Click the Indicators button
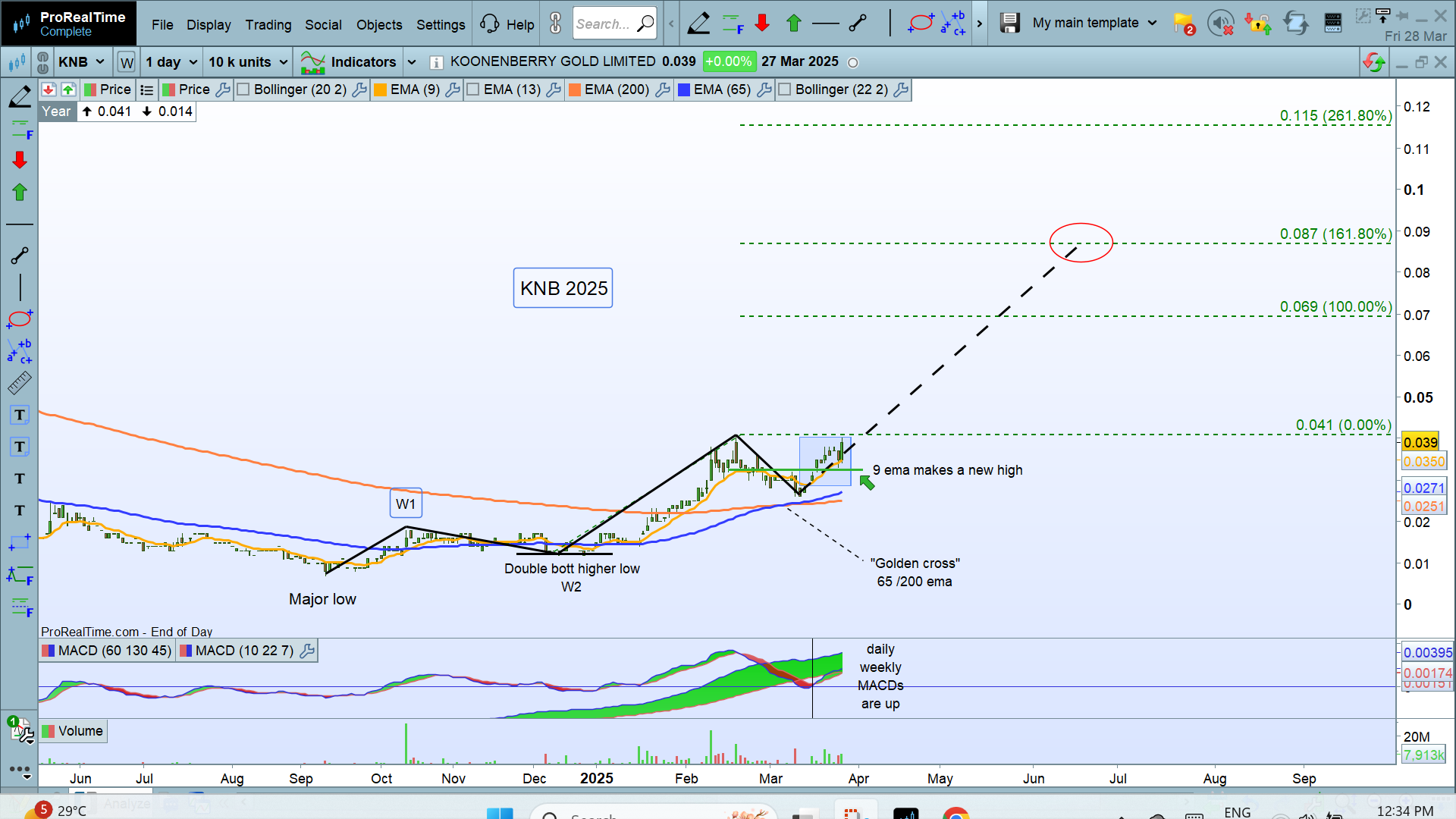 [x=349, y=62]
